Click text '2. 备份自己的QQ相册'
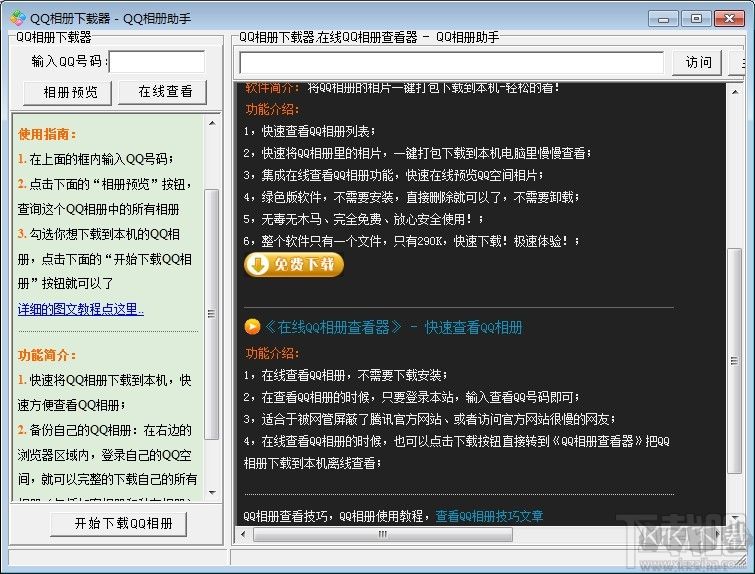 tap(79, 430)
